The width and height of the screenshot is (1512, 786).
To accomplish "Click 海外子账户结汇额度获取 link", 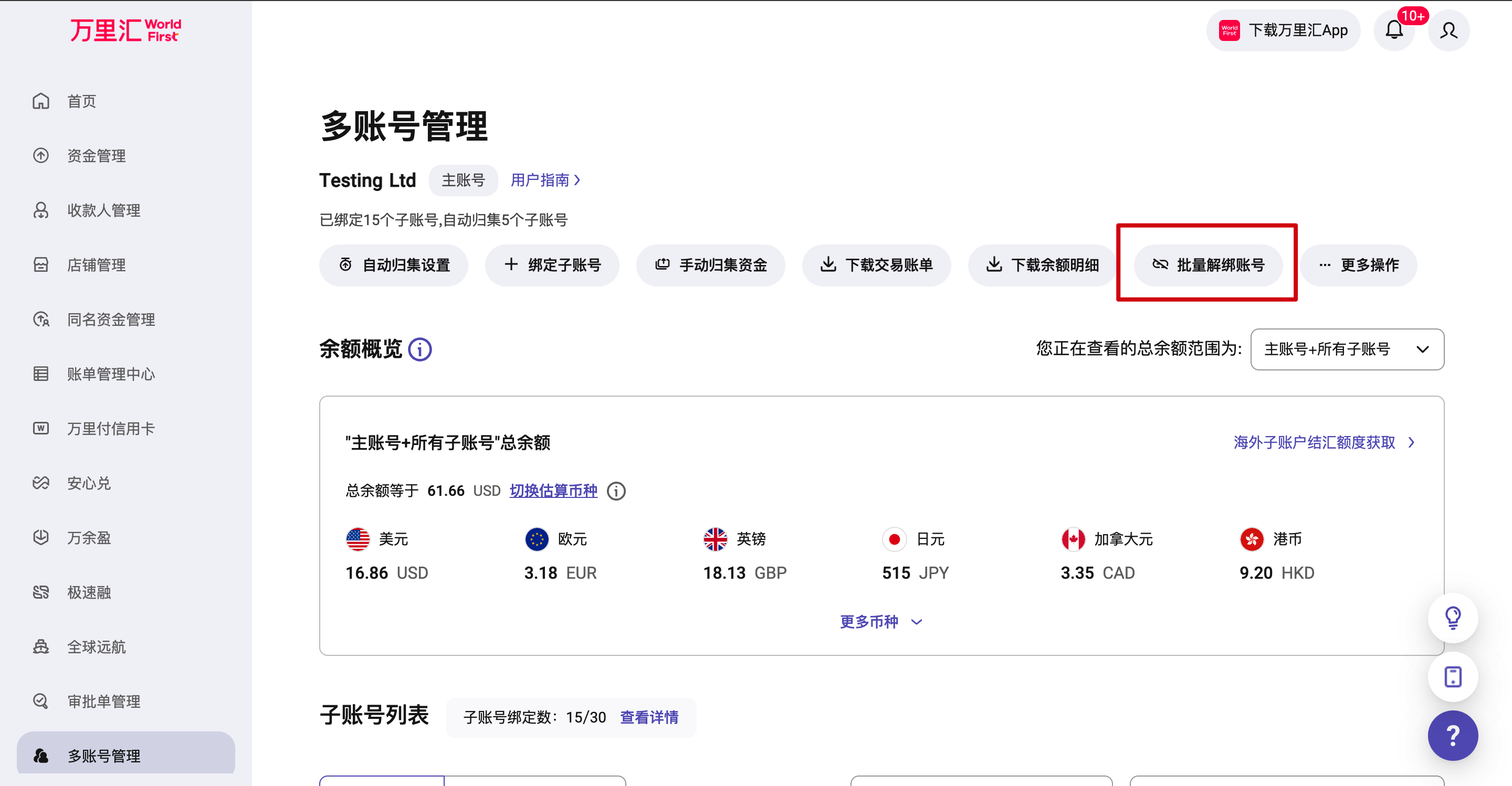I will 1325,442.
